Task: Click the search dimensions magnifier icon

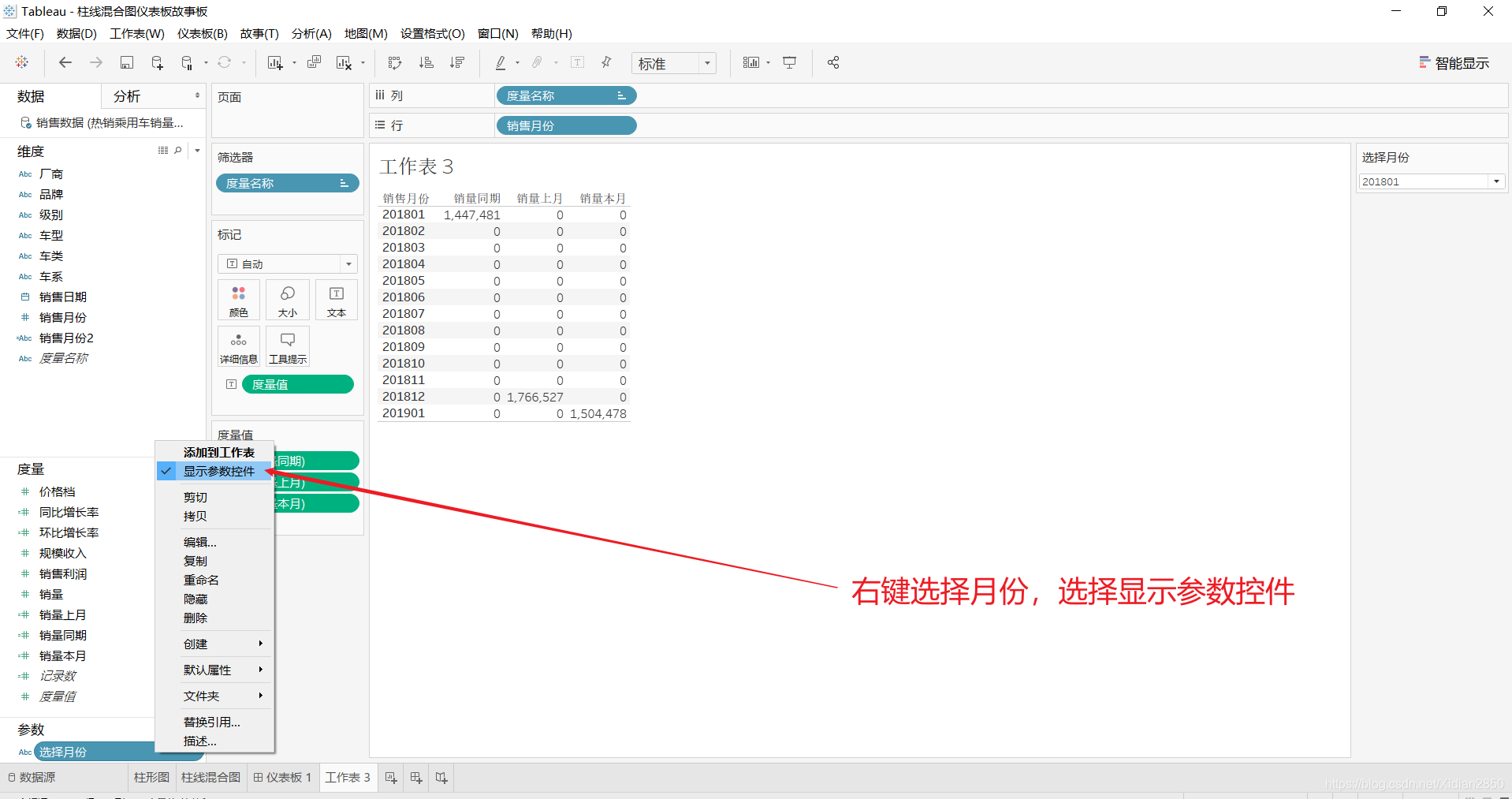Action: [178, 150]
